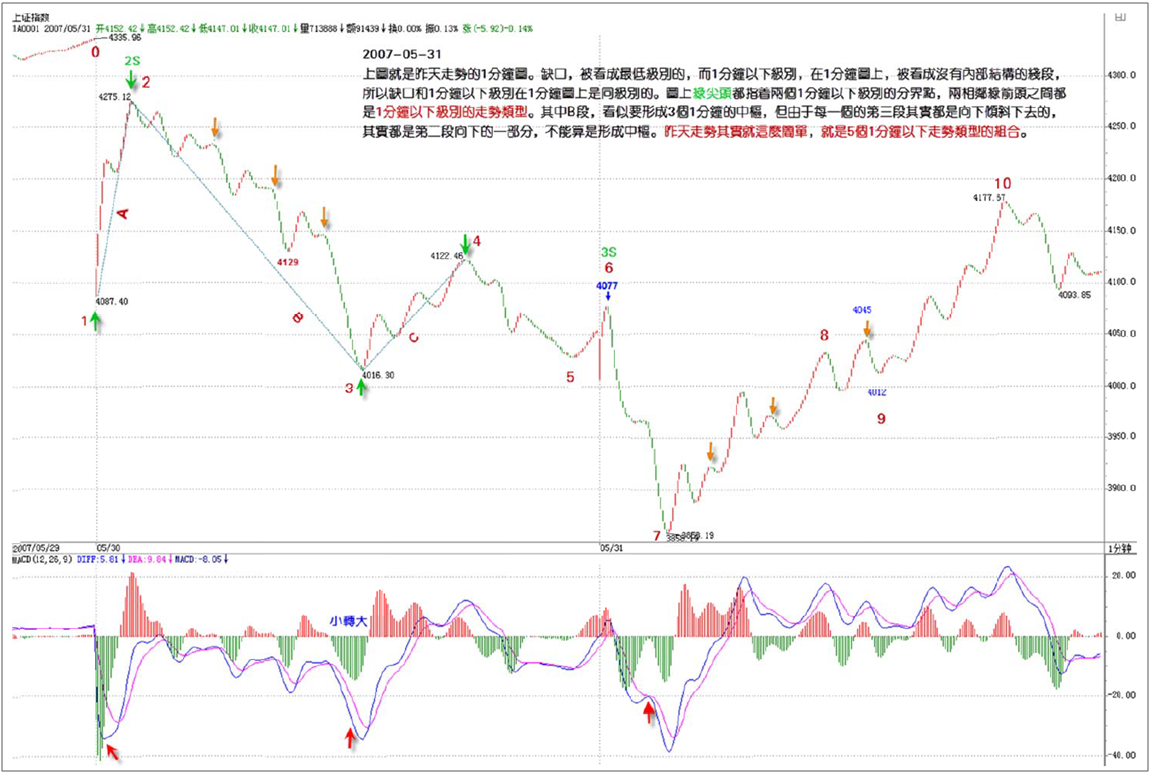Click the middle red arrow in MACD panel
The width and height of the screenshot is (1150, 774).
click(x=349, y=737)
